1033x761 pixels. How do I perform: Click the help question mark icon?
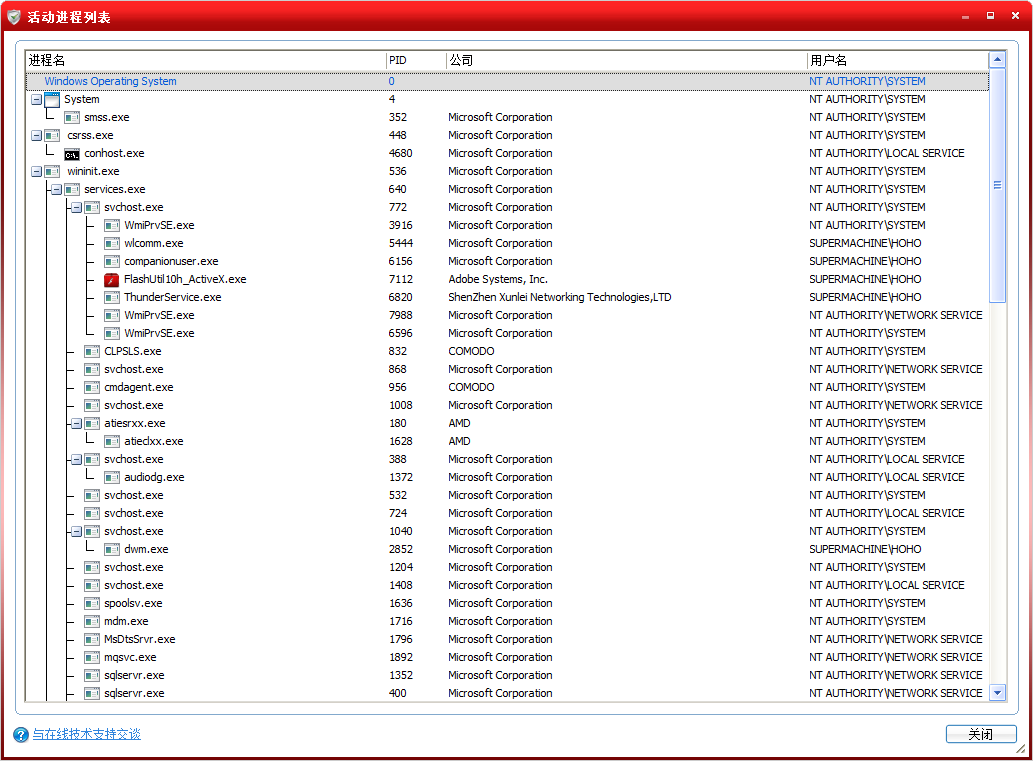tap(20, 734)
